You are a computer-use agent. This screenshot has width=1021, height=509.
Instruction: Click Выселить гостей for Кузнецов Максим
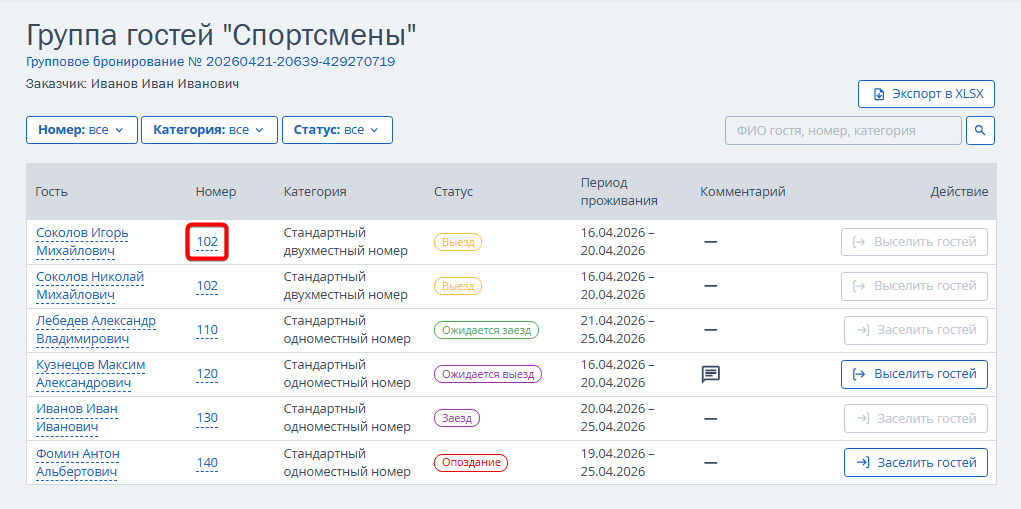click(x=914, y=374)
